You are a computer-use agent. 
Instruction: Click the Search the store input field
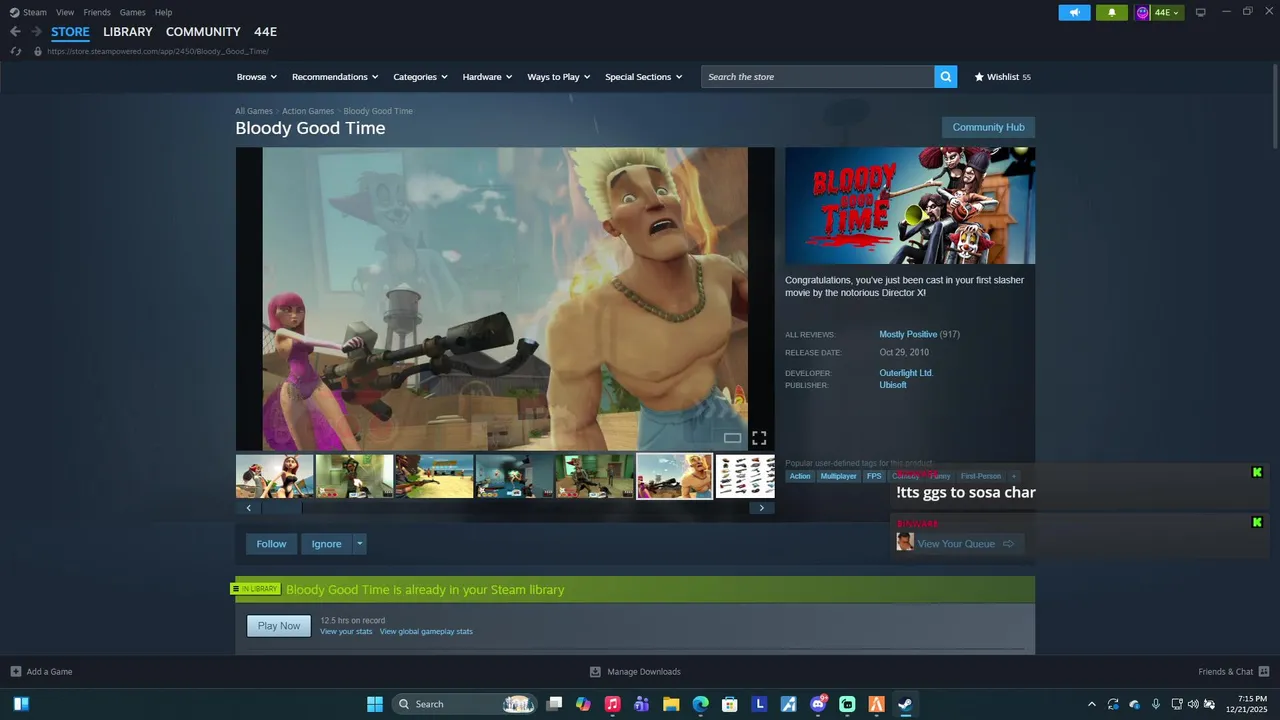coord(818,76)
